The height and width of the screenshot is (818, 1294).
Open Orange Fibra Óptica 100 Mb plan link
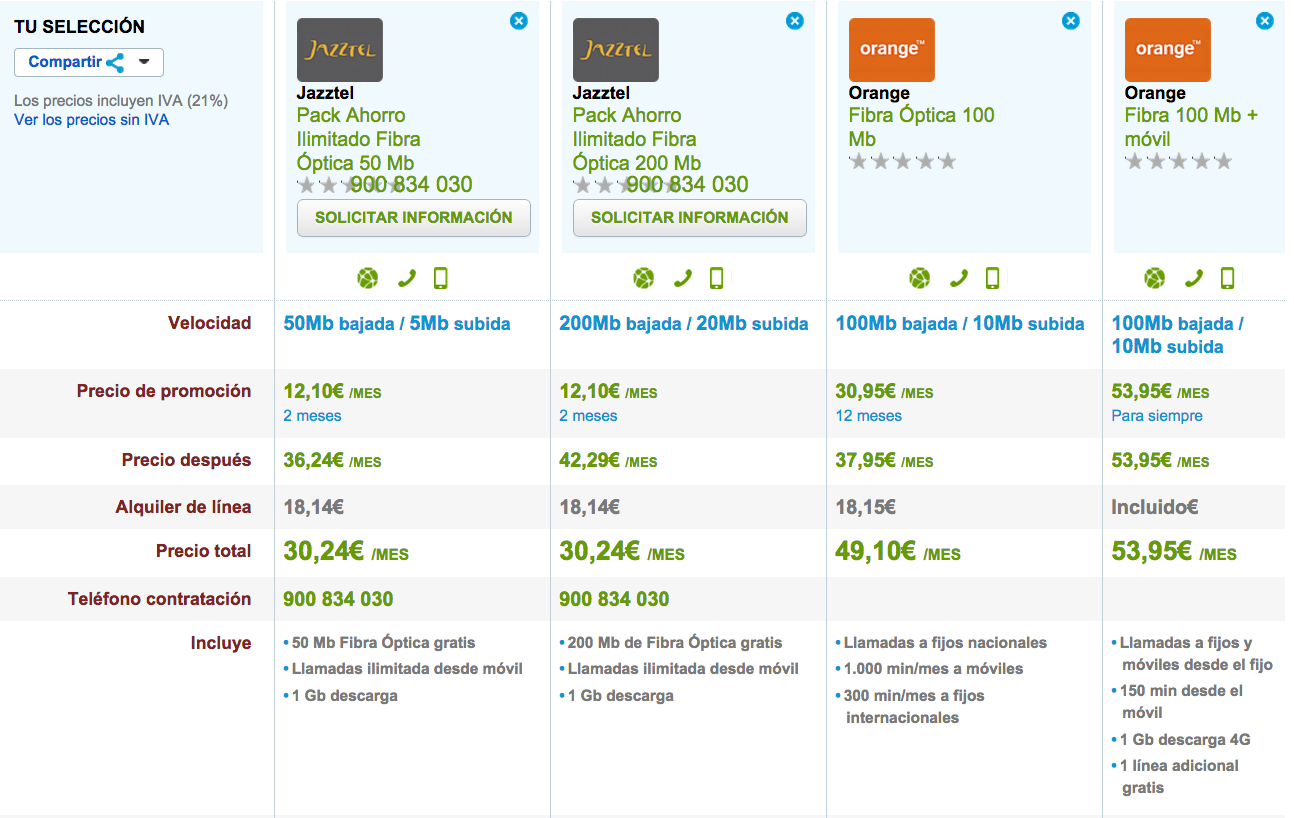[922, 127]
